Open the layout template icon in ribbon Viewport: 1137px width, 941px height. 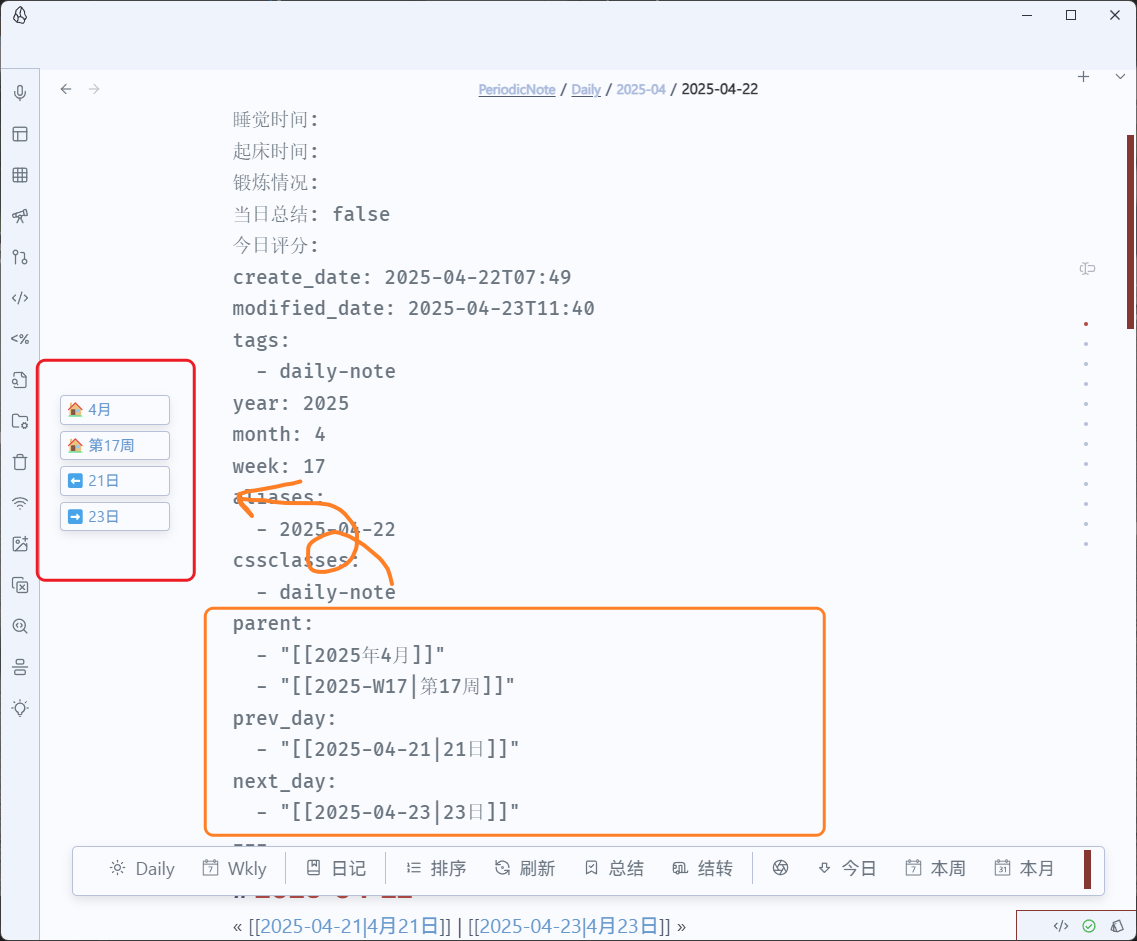click(x=20, y=134)
